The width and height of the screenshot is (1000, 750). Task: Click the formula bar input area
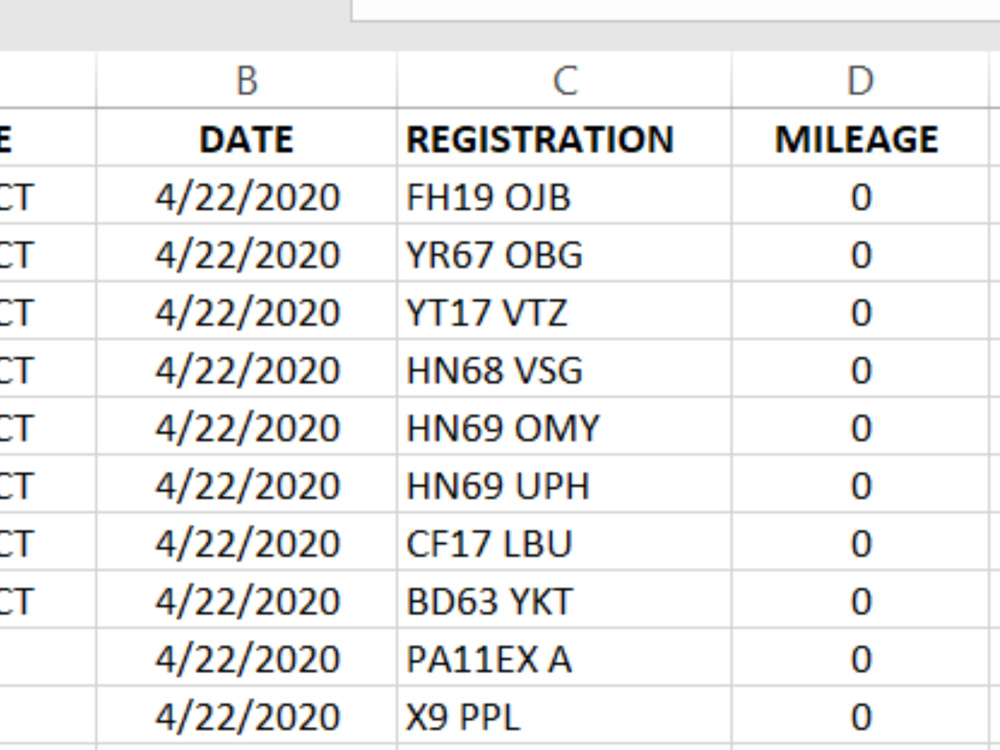click(676, 10)
